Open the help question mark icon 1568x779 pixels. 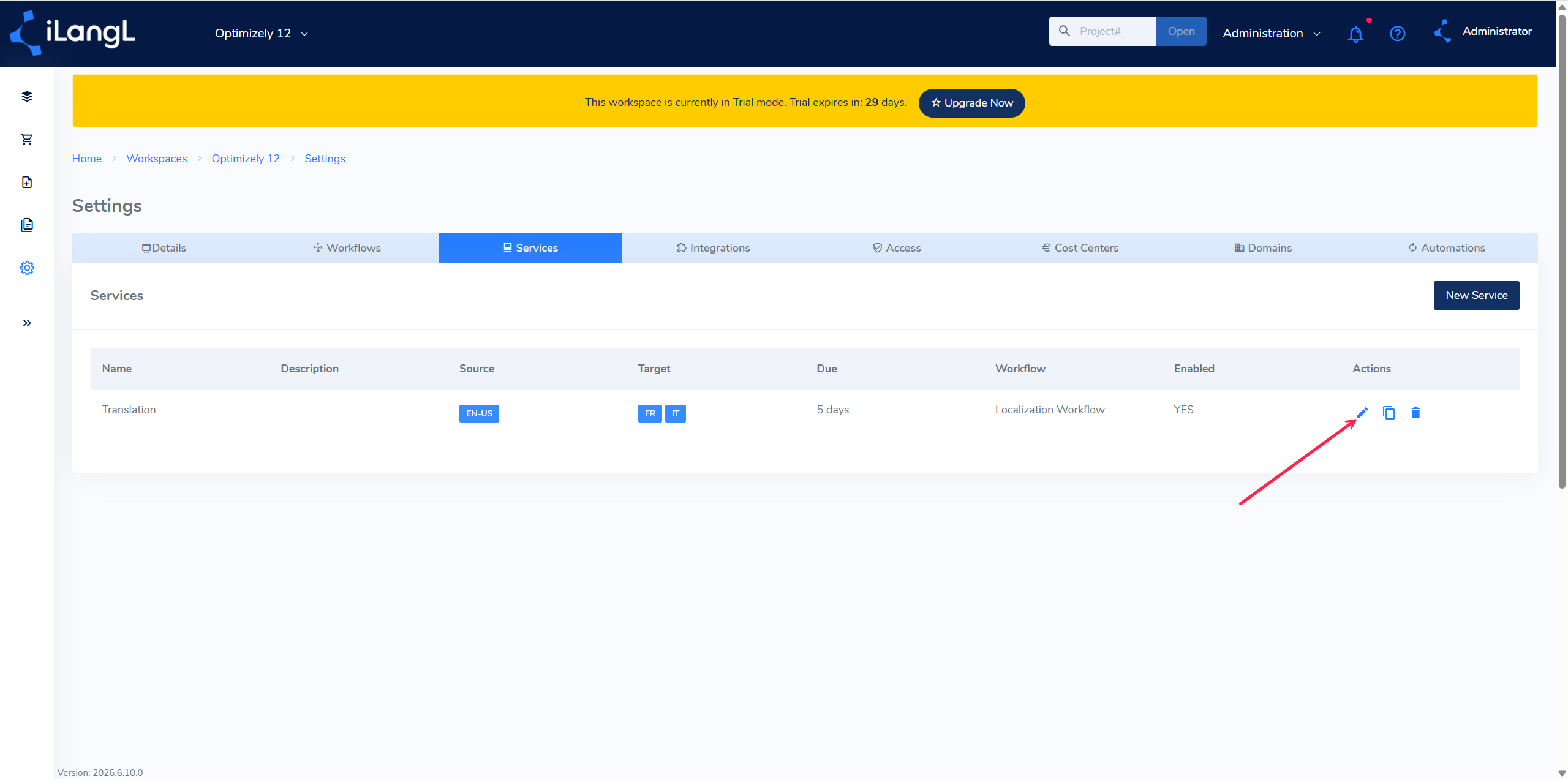[x=1397, y=34]
